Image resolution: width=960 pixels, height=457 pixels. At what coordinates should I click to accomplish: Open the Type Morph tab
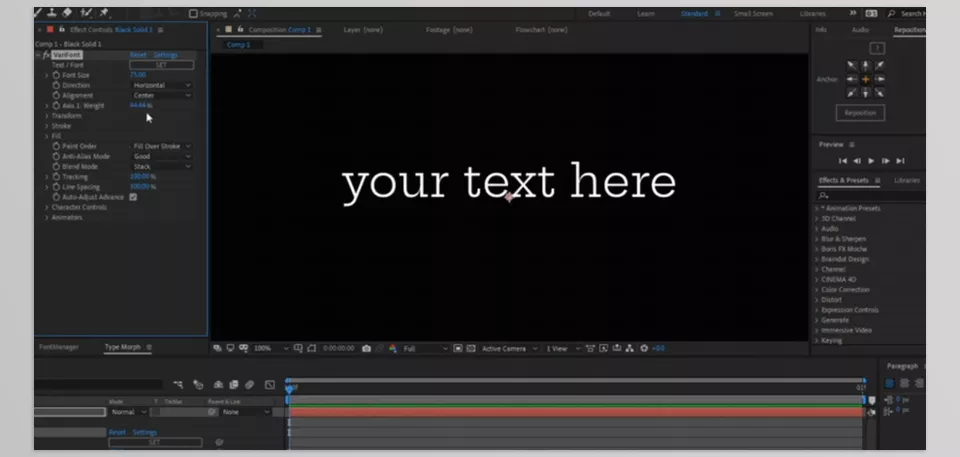coord(122,347)
